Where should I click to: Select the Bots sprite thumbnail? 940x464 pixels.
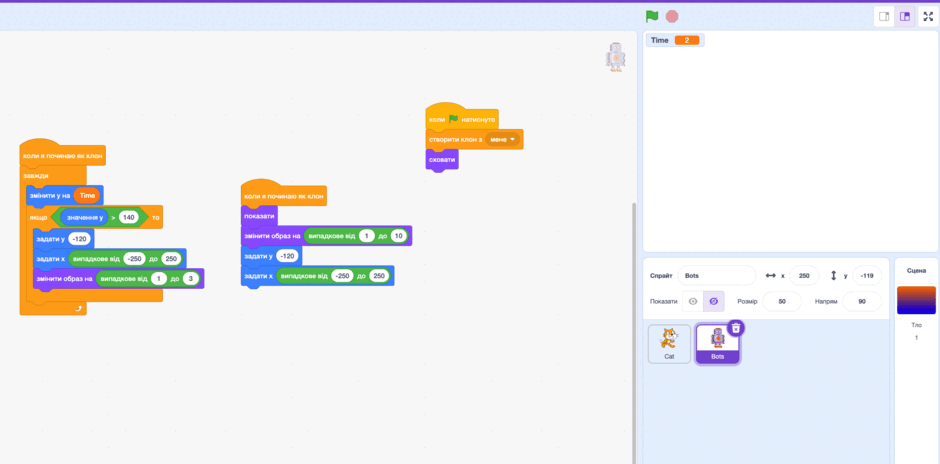718,344
